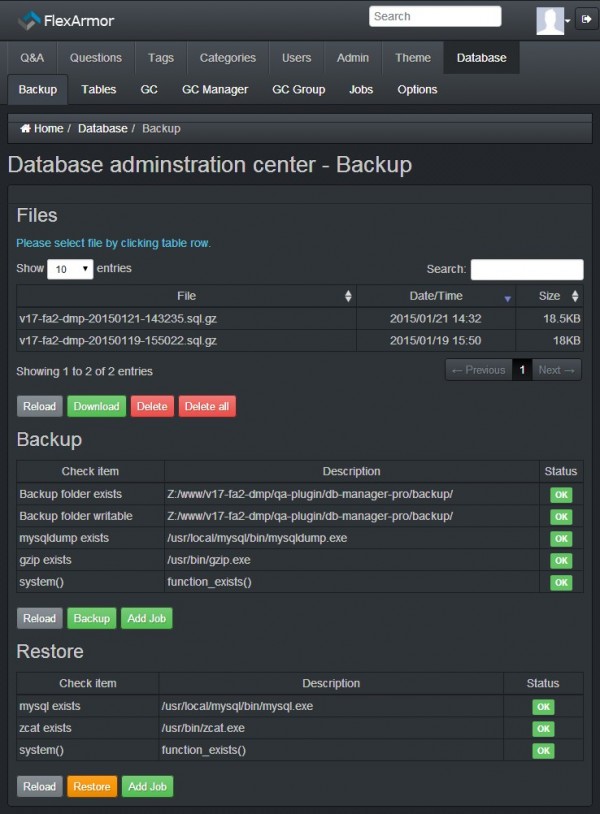Image resolution: width=600 pixels, height=814 pixels.
Task: Click the Home icon in breadcrumb
Action: pyautogui.click(x=25, y=129)
